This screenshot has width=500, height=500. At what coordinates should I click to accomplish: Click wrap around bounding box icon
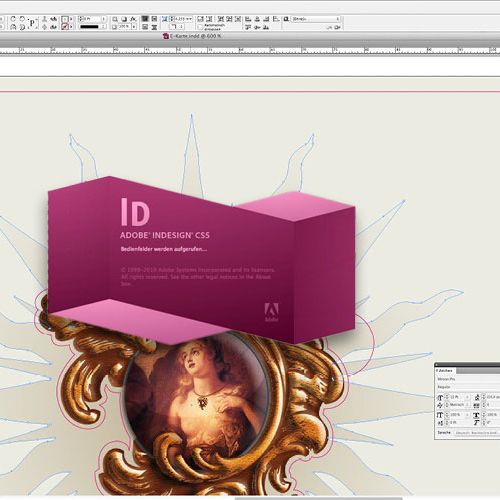click(x=154, y=19)
